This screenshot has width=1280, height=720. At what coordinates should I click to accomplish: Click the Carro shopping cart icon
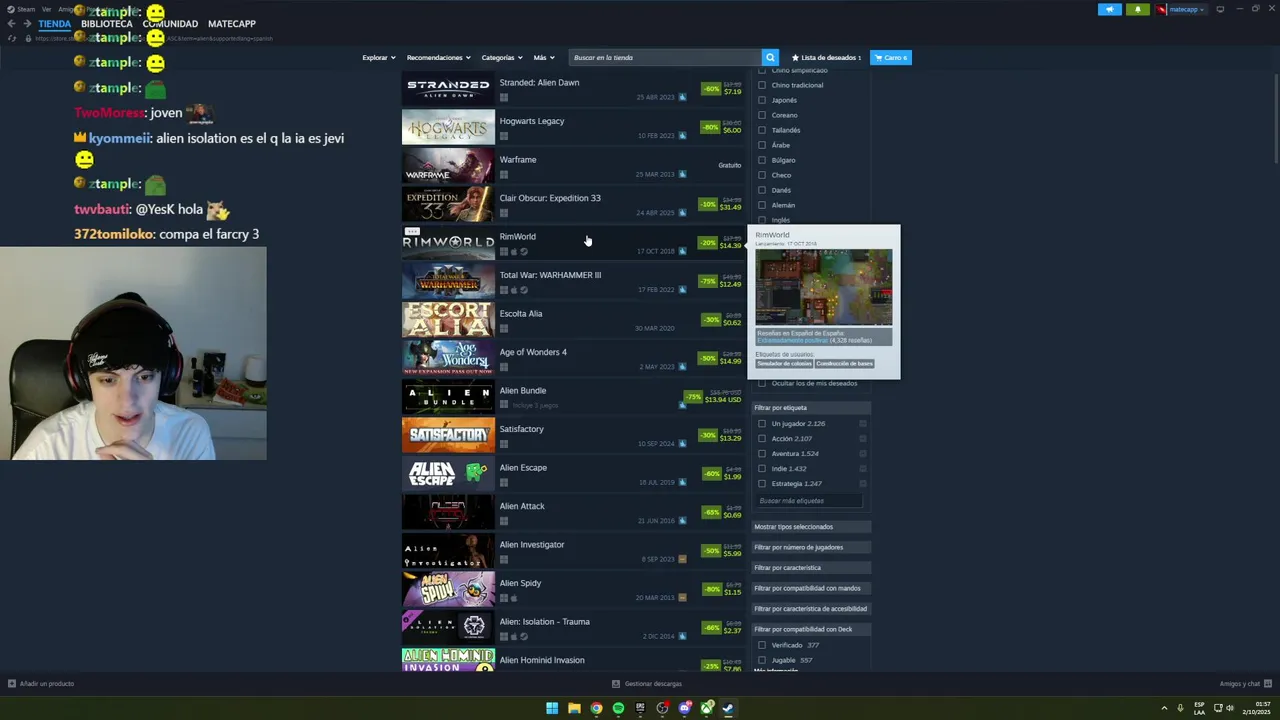(878, 58)
